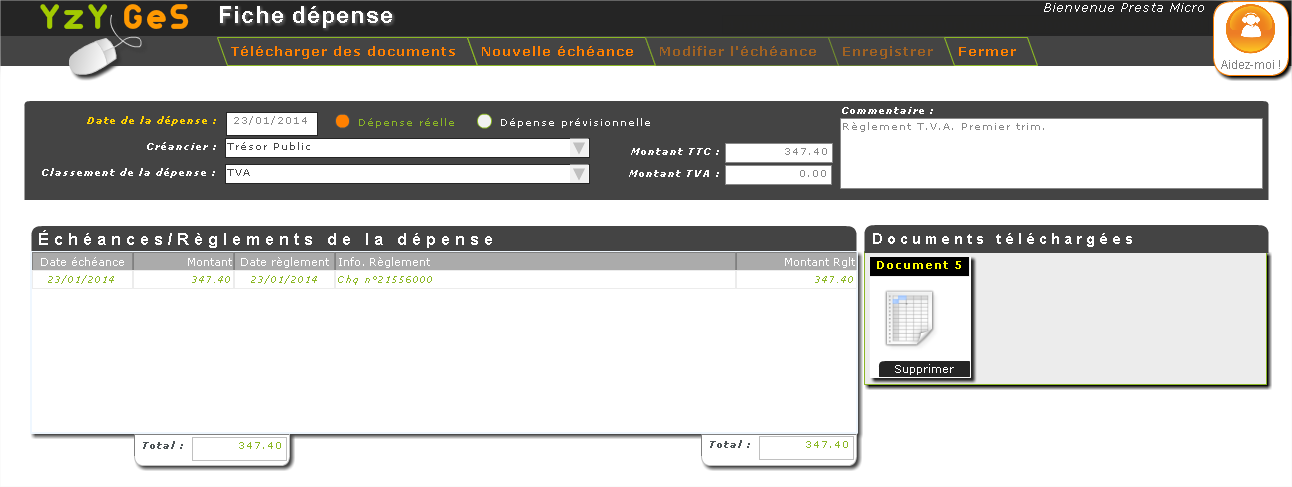Image resolution: width=1292 pixels, height=487 pixels.
Task: Open the Document 5 spreadsheet thumbnail
Action: [909, 318]
